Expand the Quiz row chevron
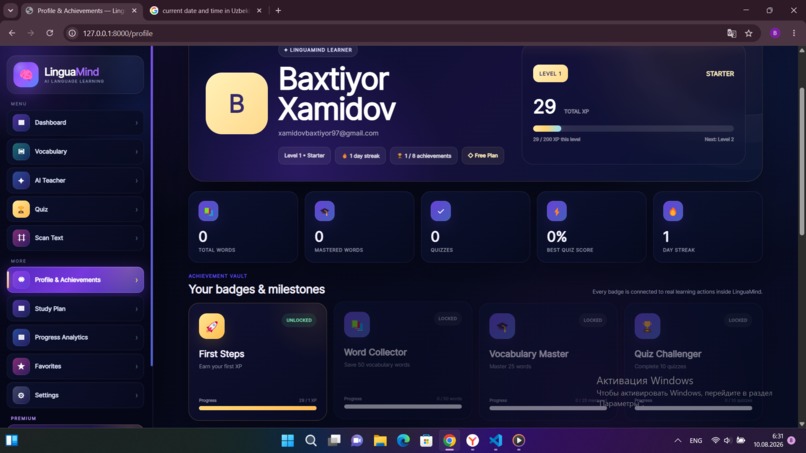 click(136, 209)
